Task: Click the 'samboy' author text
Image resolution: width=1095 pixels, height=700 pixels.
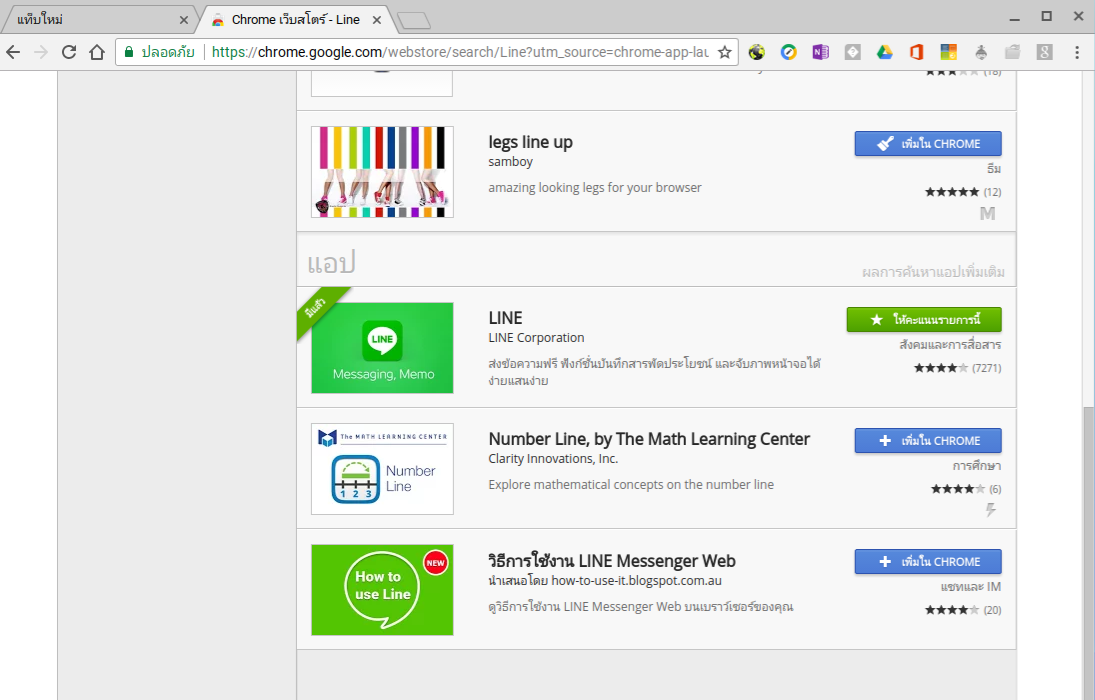Action: (x=510, y=162)
